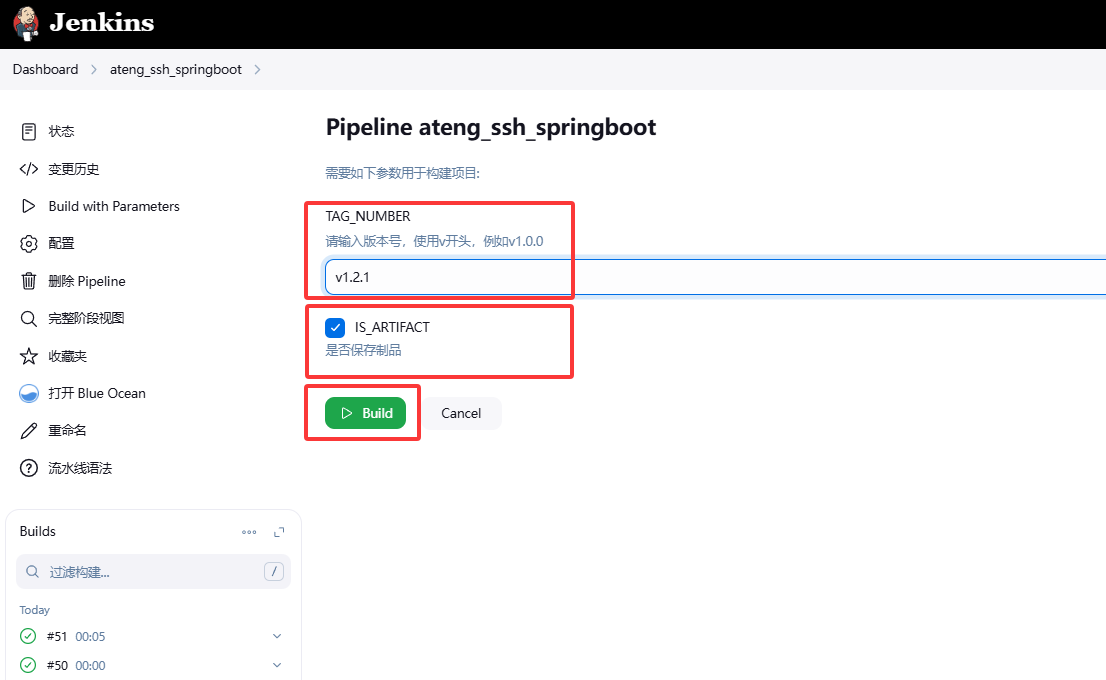Open the 状态 status page icon
1106x680 pixels.
pos(29,132)
